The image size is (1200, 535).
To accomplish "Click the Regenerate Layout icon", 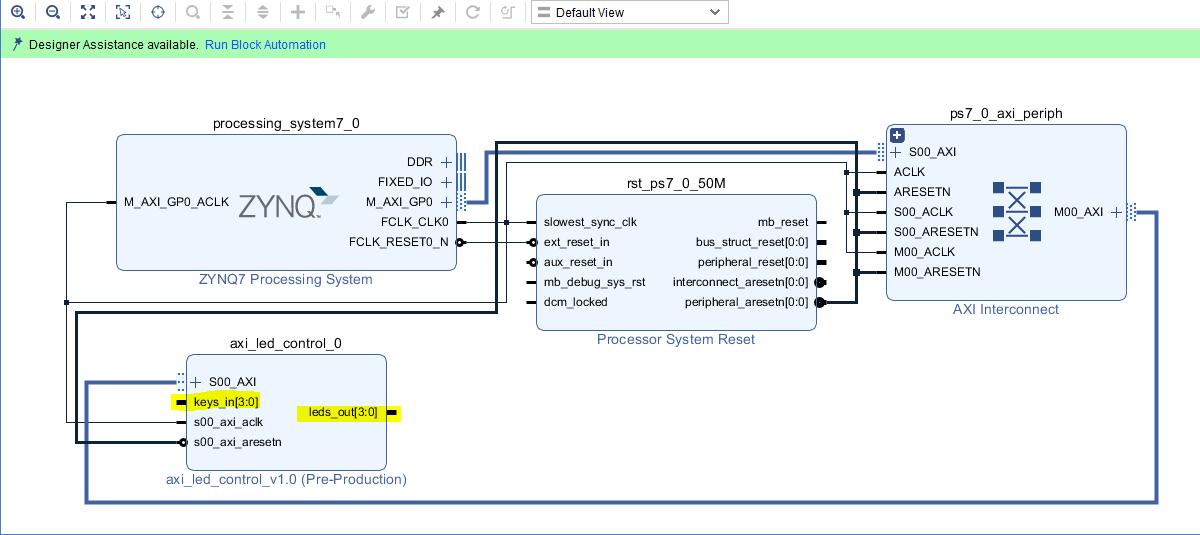I will [472, 12].
